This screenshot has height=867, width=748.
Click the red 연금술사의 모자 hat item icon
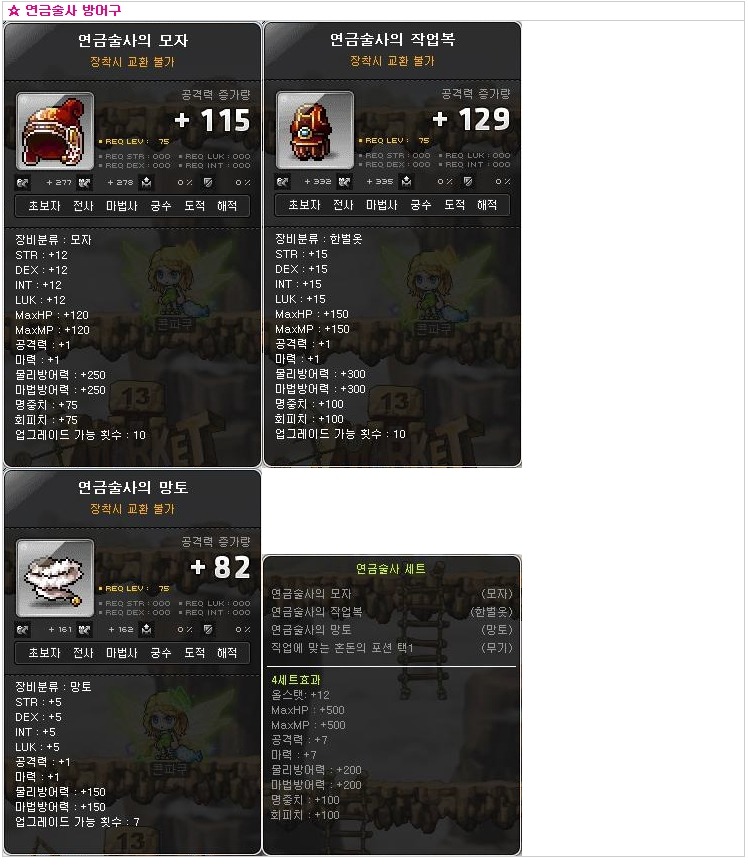(x=55, y=132)
